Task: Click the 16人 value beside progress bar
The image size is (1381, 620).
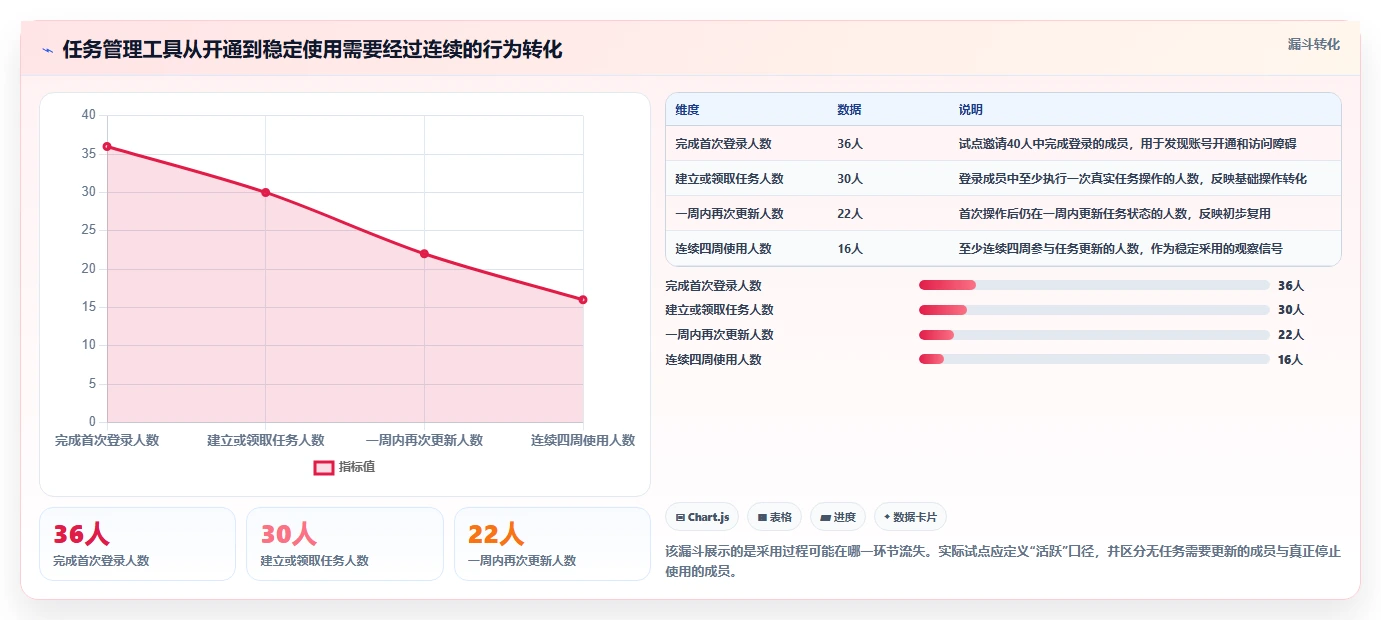Action: (x=1290, y=360)
